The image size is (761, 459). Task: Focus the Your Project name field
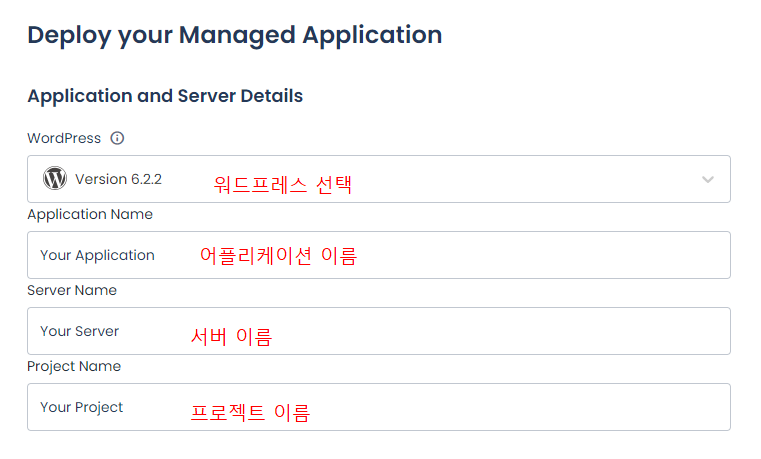[379, 407]
